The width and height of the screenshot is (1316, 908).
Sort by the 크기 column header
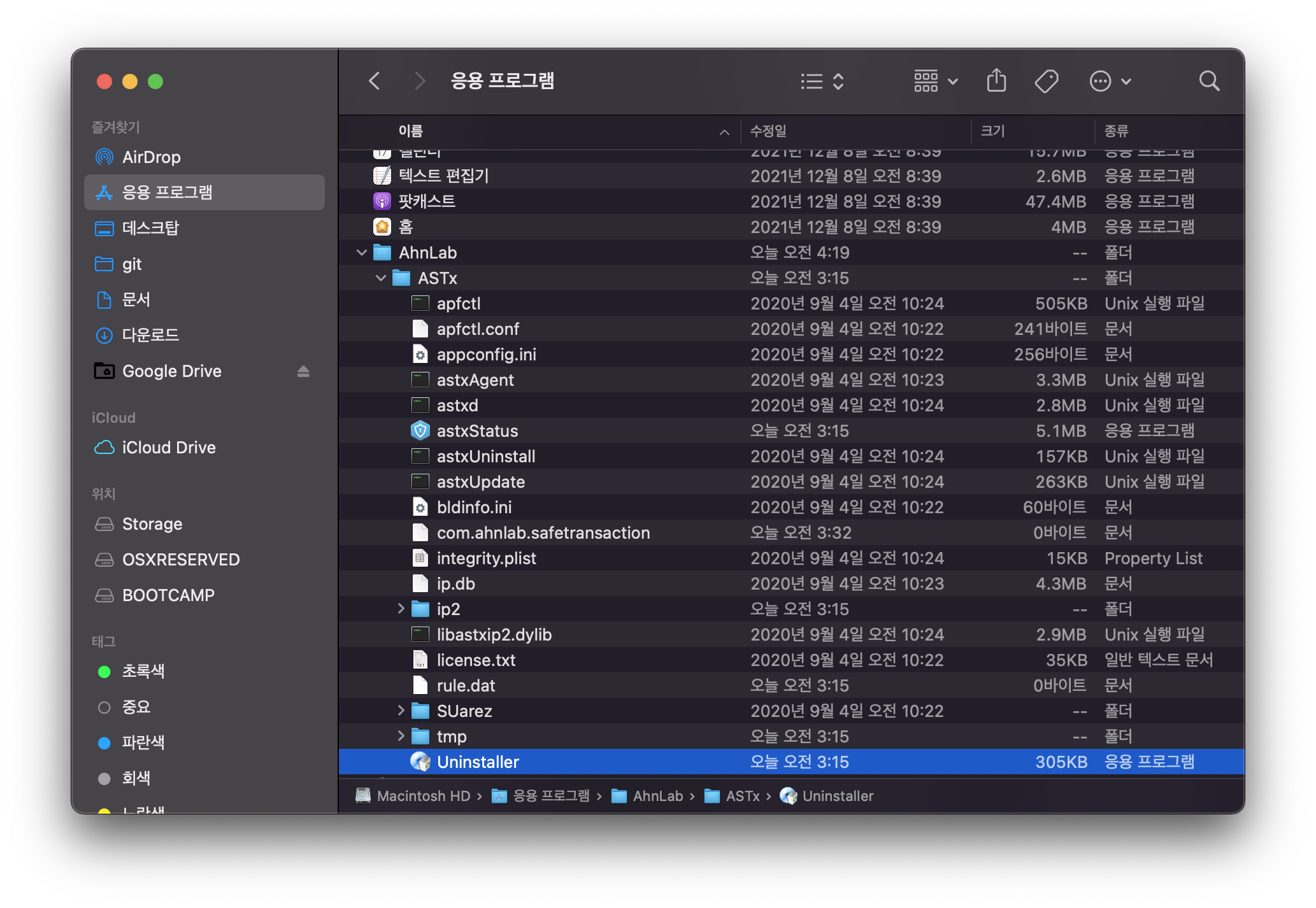pos(992,131)
